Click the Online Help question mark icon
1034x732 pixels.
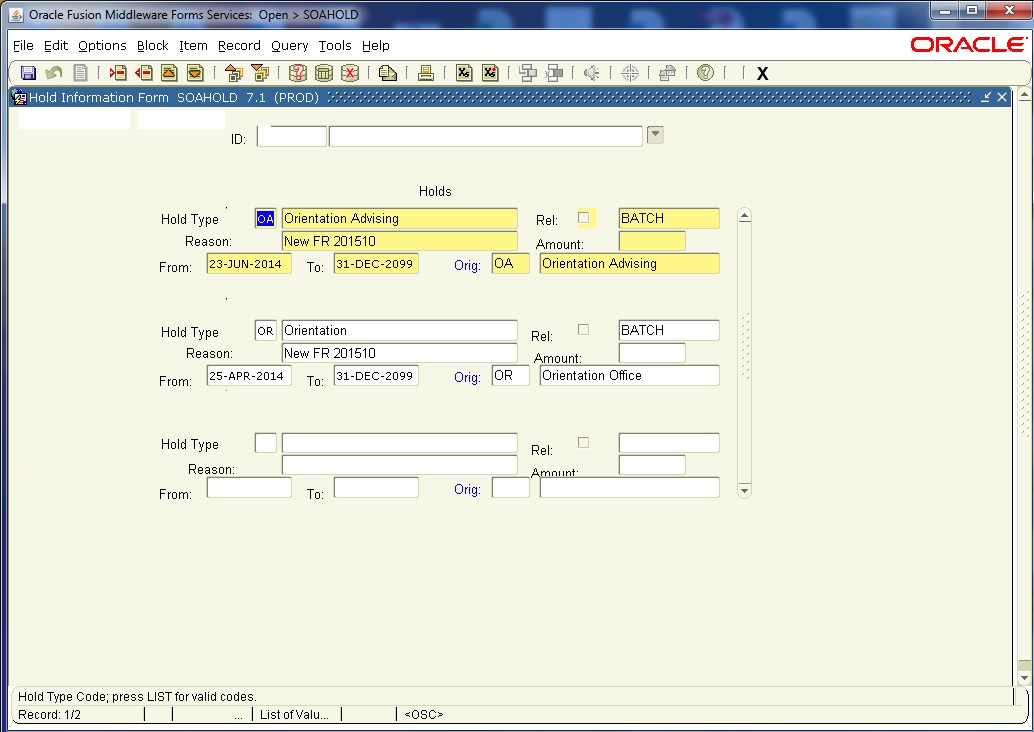(705, 73)
